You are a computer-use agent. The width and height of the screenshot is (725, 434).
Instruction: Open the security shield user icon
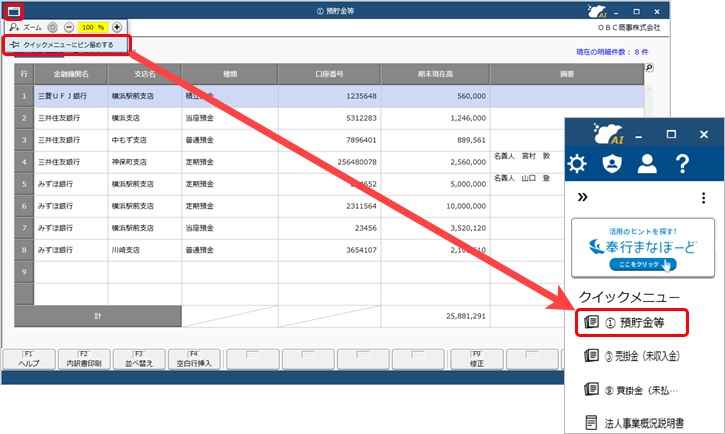(x=612, y=164)
